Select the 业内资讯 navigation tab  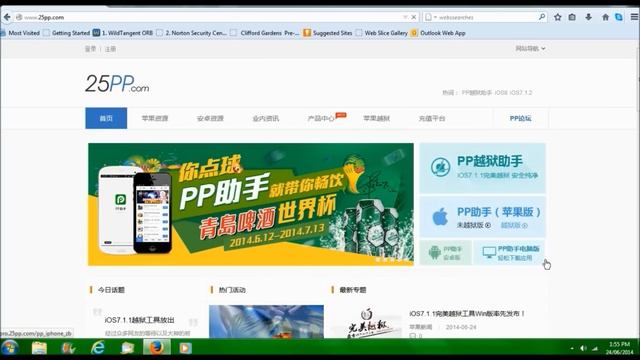pos(266,118)
